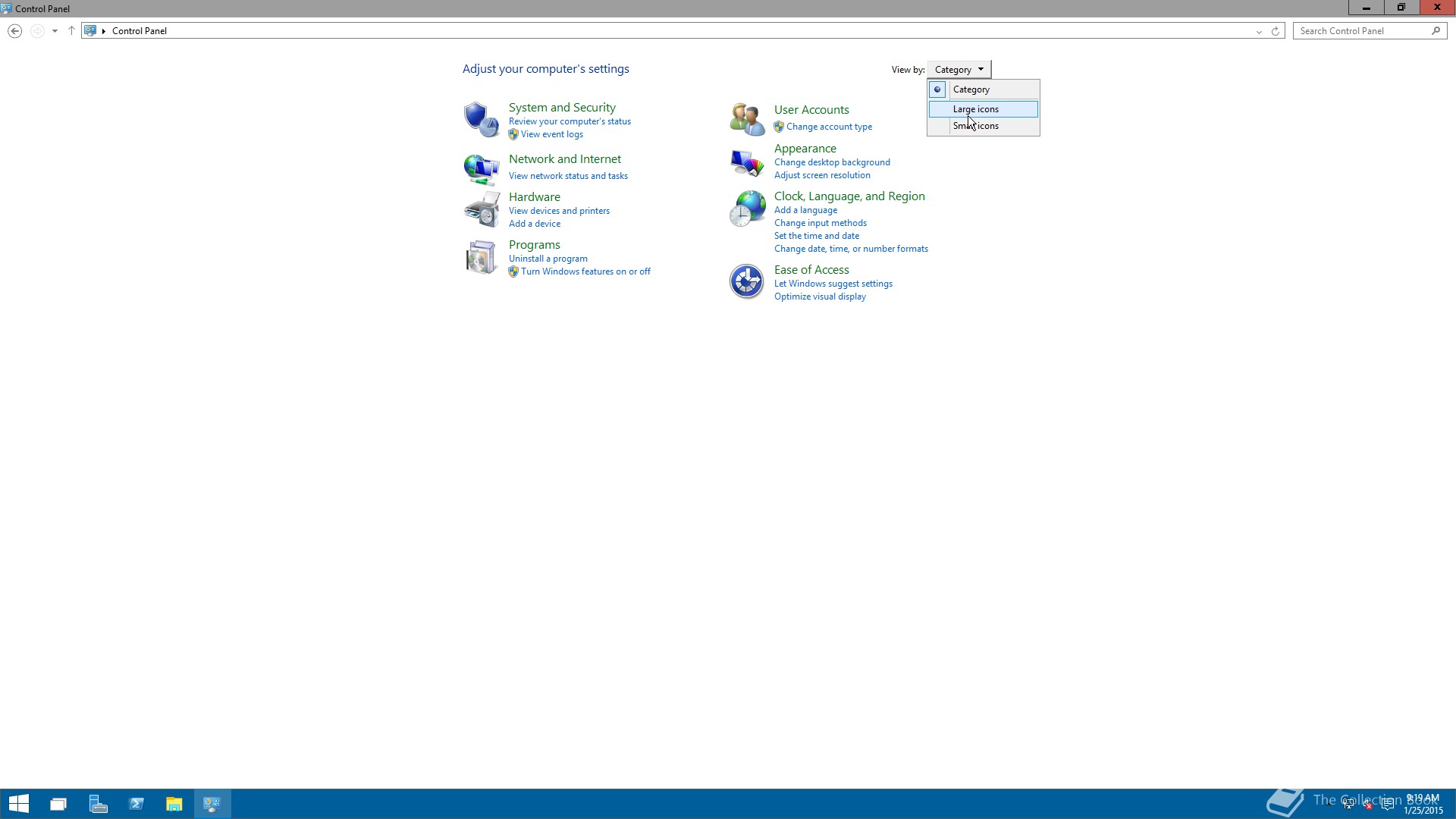
Task: Click Change account type link
Action: point(829,127)
